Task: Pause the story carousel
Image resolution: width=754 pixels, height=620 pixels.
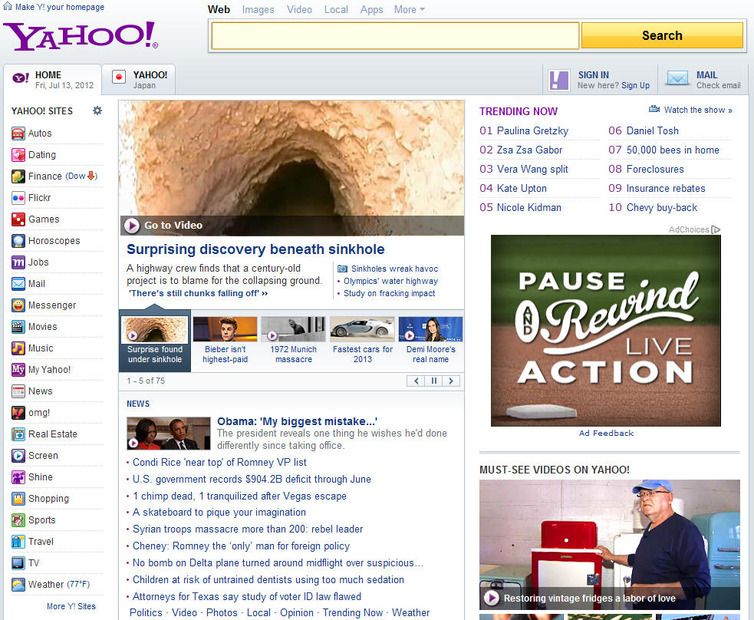Action: click(x=434, y=381)
